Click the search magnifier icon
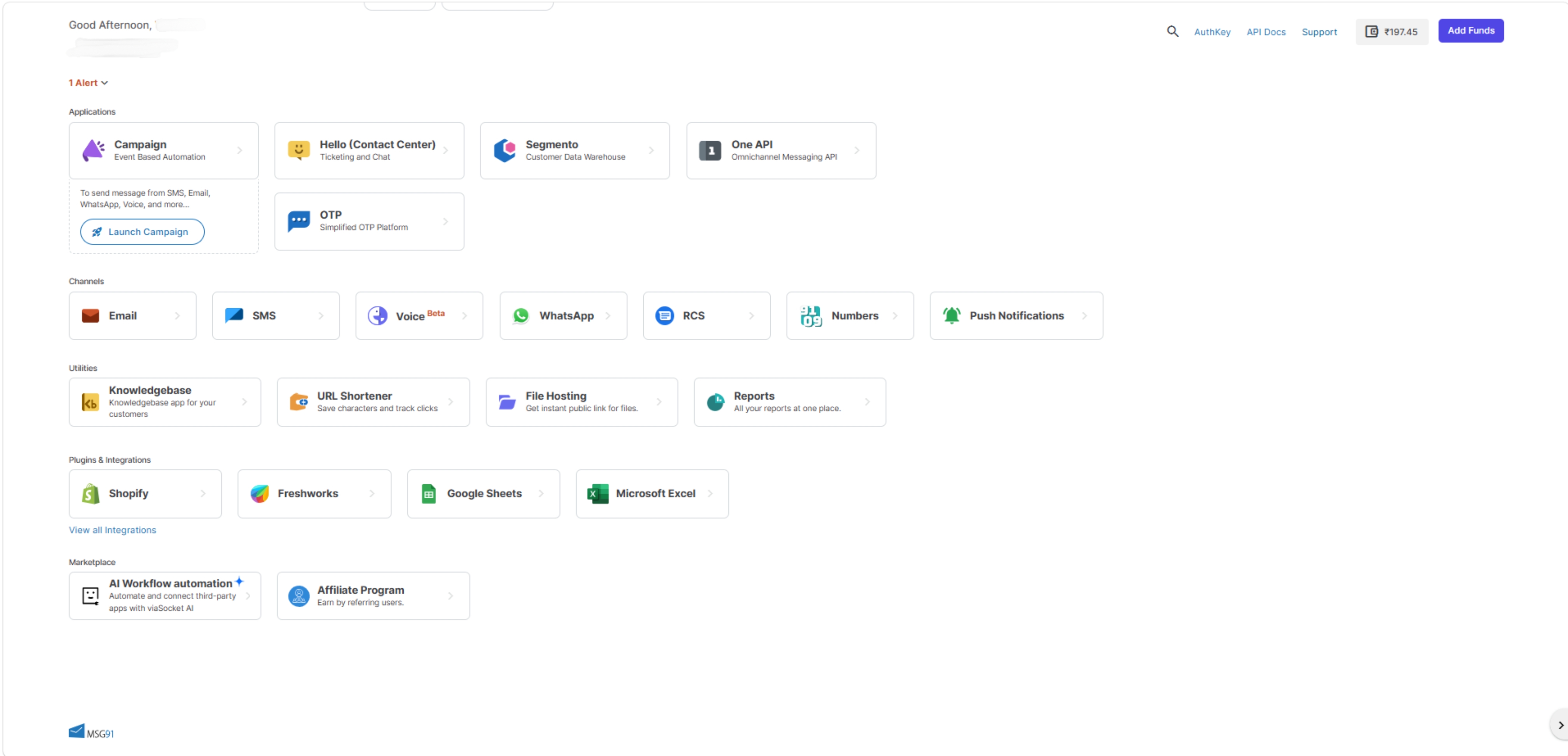This screenshot has width=1568, height=756. pos(1172,32)
